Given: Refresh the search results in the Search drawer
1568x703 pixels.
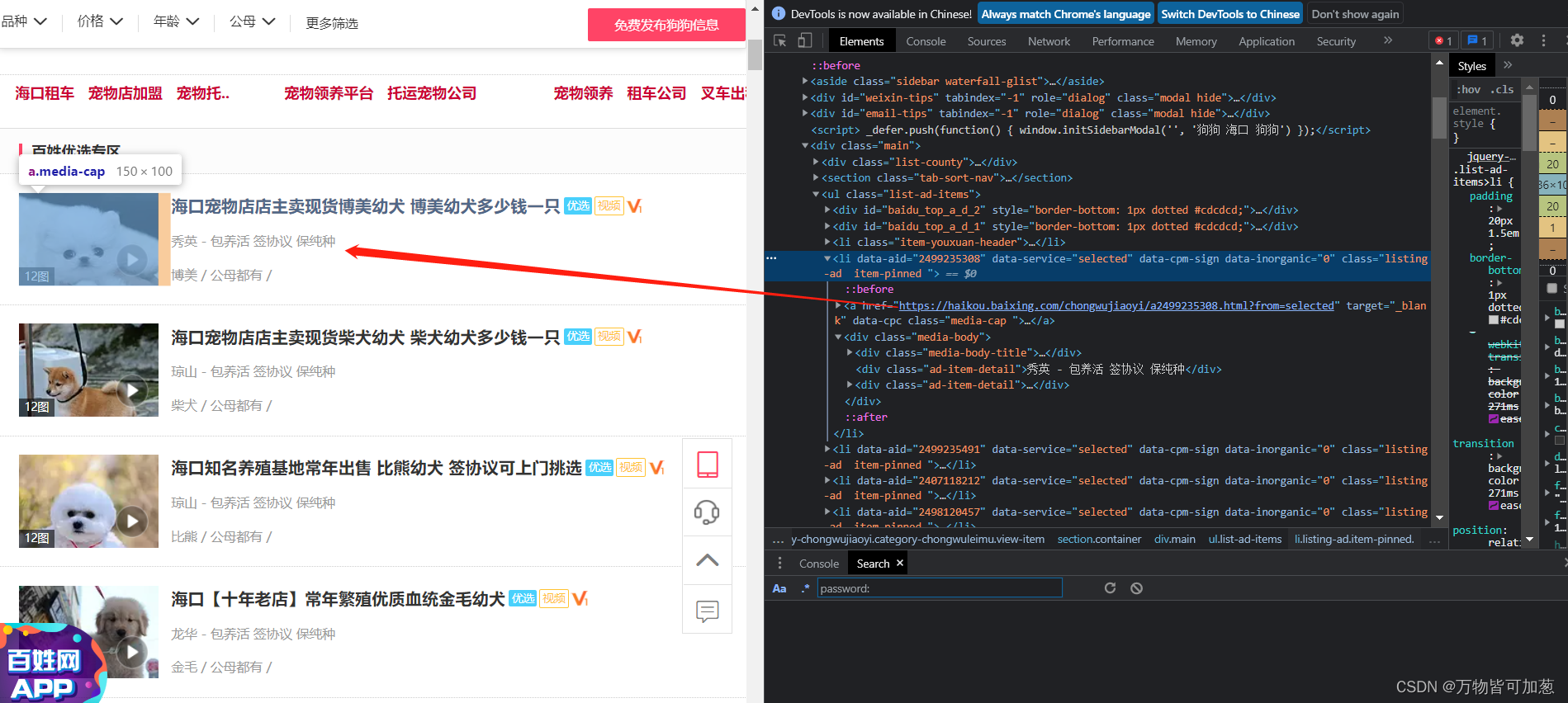Looking at the screenshot, I should 1110,587.
